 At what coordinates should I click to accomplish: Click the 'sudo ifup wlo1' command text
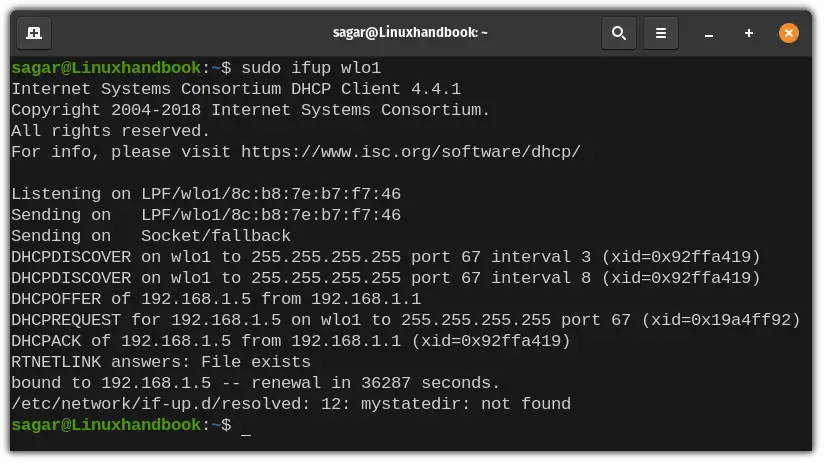pos(311,68)
